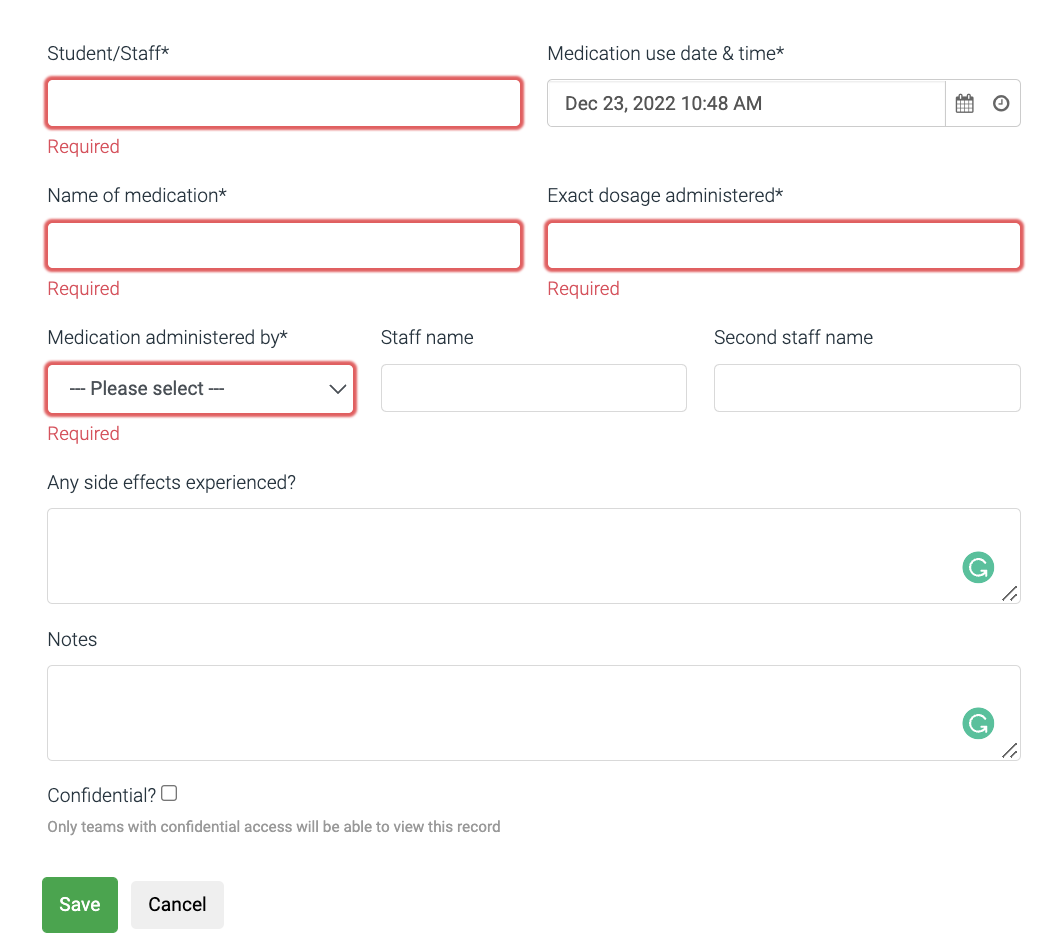
Task: Tick the Confidential checkbox
Action: [169, 793]
